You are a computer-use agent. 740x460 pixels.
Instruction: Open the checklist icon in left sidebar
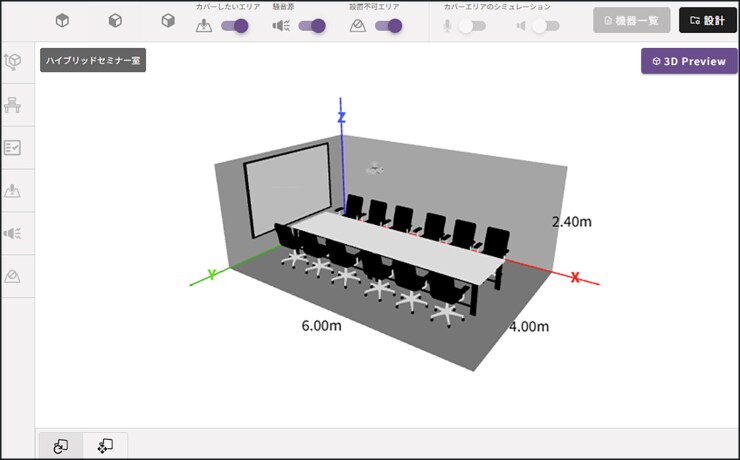tap(14, 148)
